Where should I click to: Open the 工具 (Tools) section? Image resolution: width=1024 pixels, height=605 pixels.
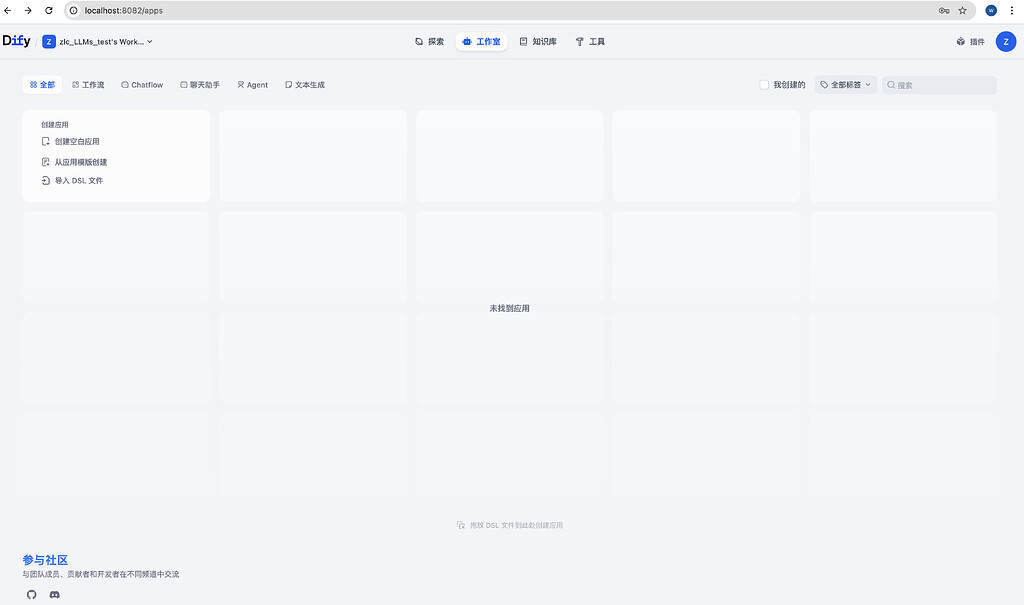point(590,41)
